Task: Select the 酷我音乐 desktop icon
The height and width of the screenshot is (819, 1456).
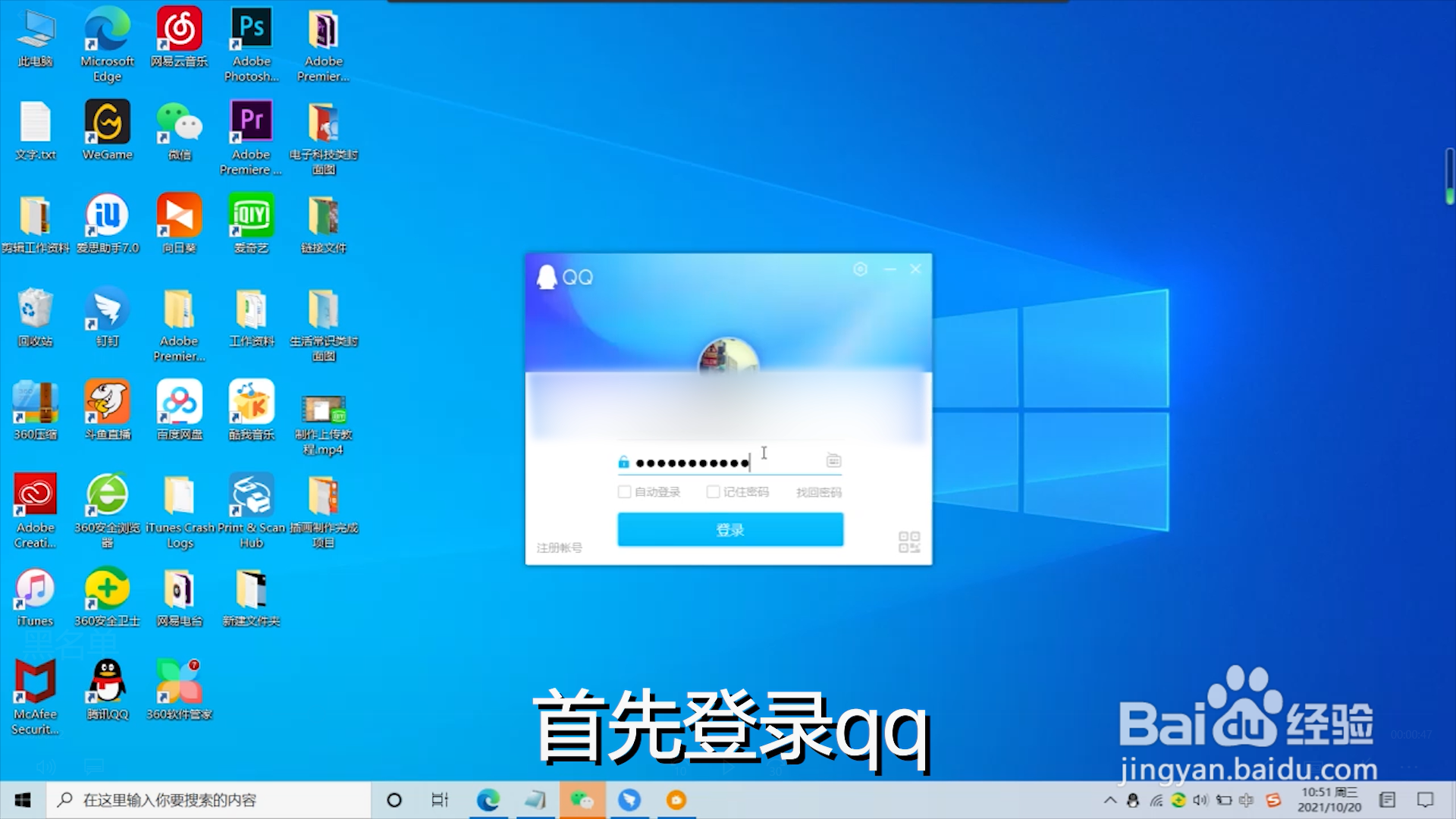Action: pos(251,411)
